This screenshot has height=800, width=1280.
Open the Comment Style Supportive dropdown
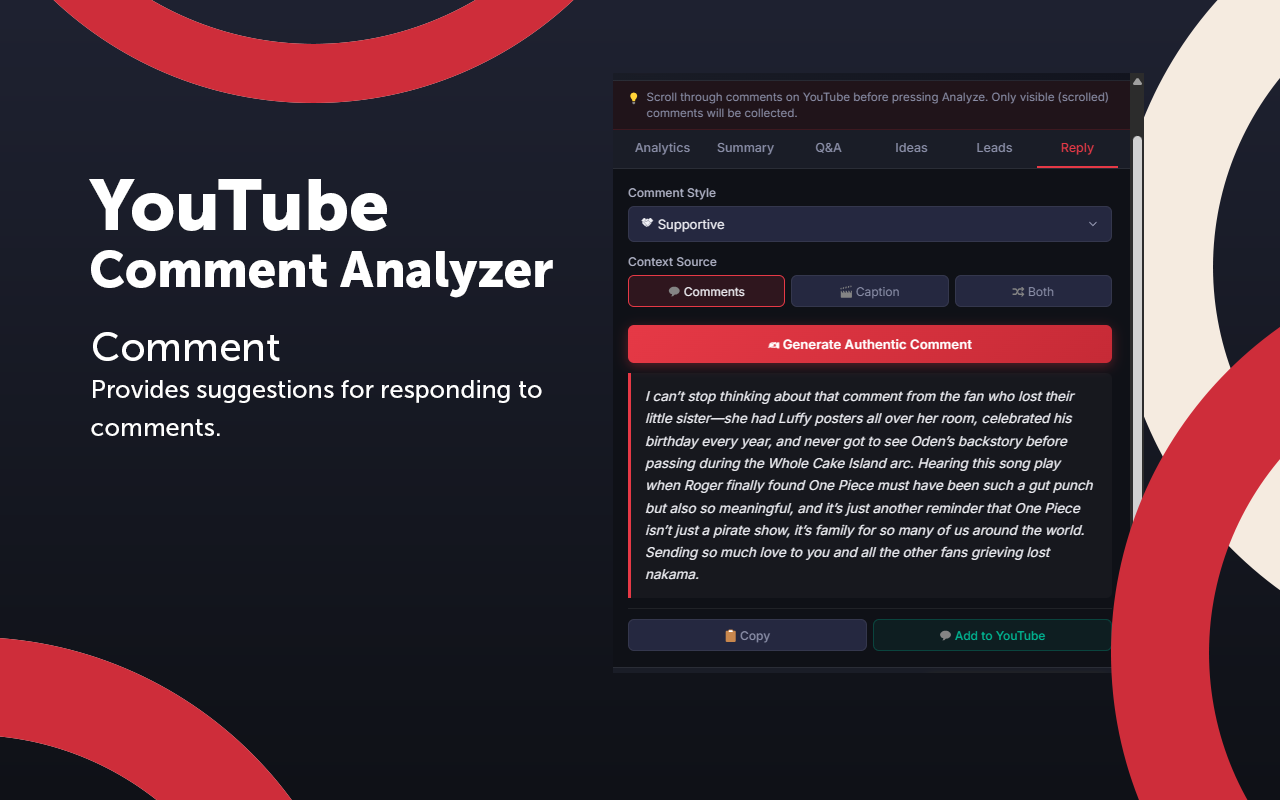(x=869, y=224)
